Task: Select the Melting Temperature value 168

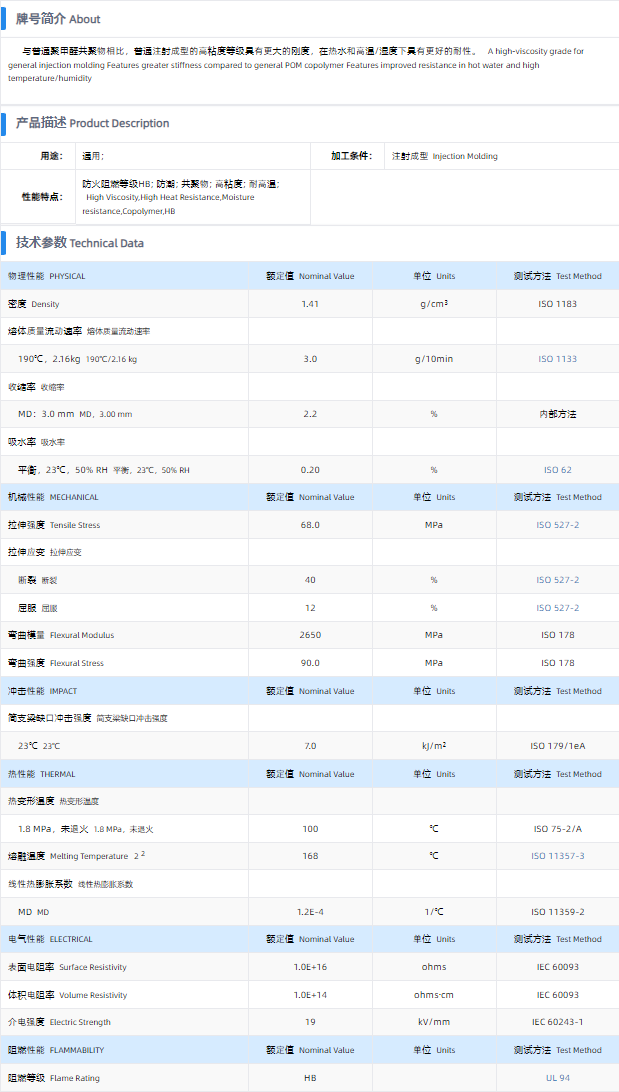Action: coord(310,856)
